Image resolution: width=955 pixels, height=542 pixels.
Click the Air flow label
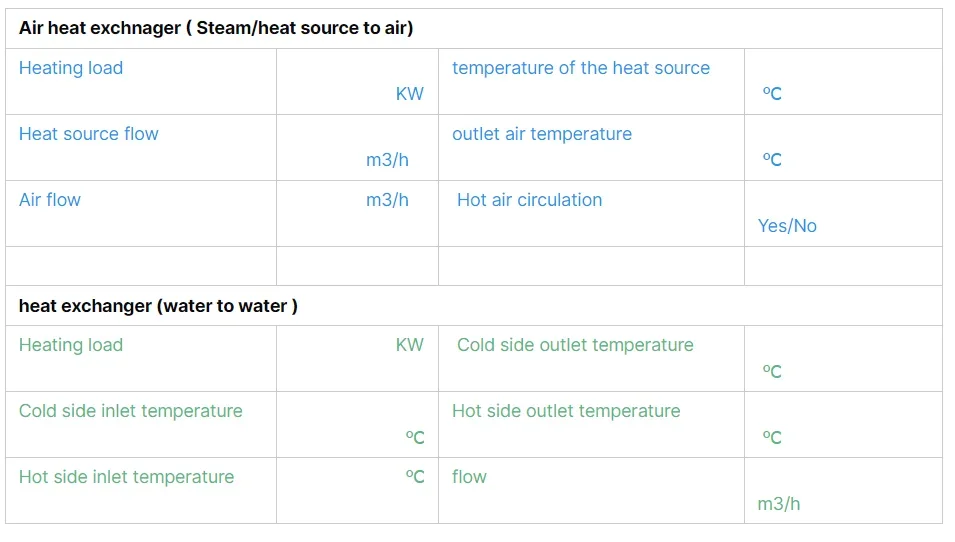point(50,200)
